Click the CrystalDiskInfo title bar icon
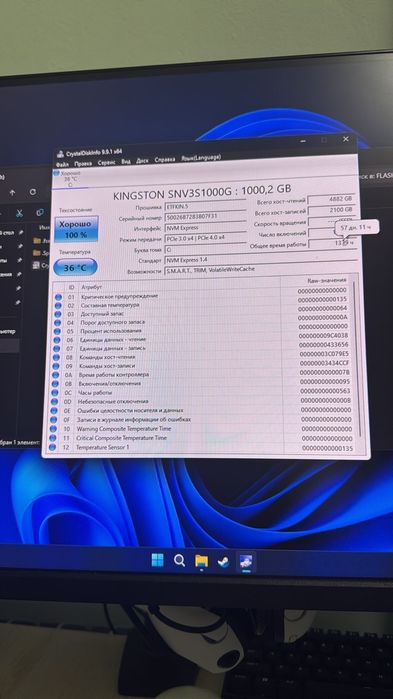The width and height of the screenshot is (393, 699). pos(60,155)
